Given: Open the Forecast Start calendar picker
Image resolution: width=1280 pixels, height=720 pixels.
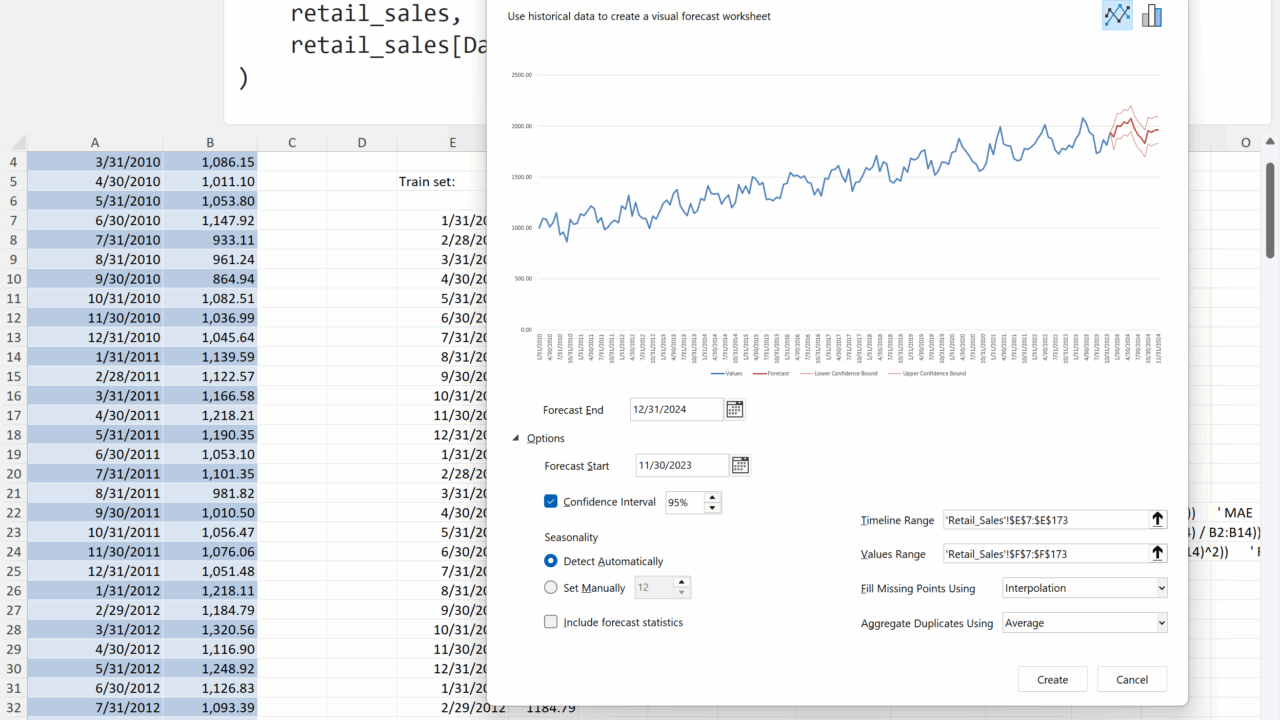Looking at the screenshot, I should click(x=741, y=465).
